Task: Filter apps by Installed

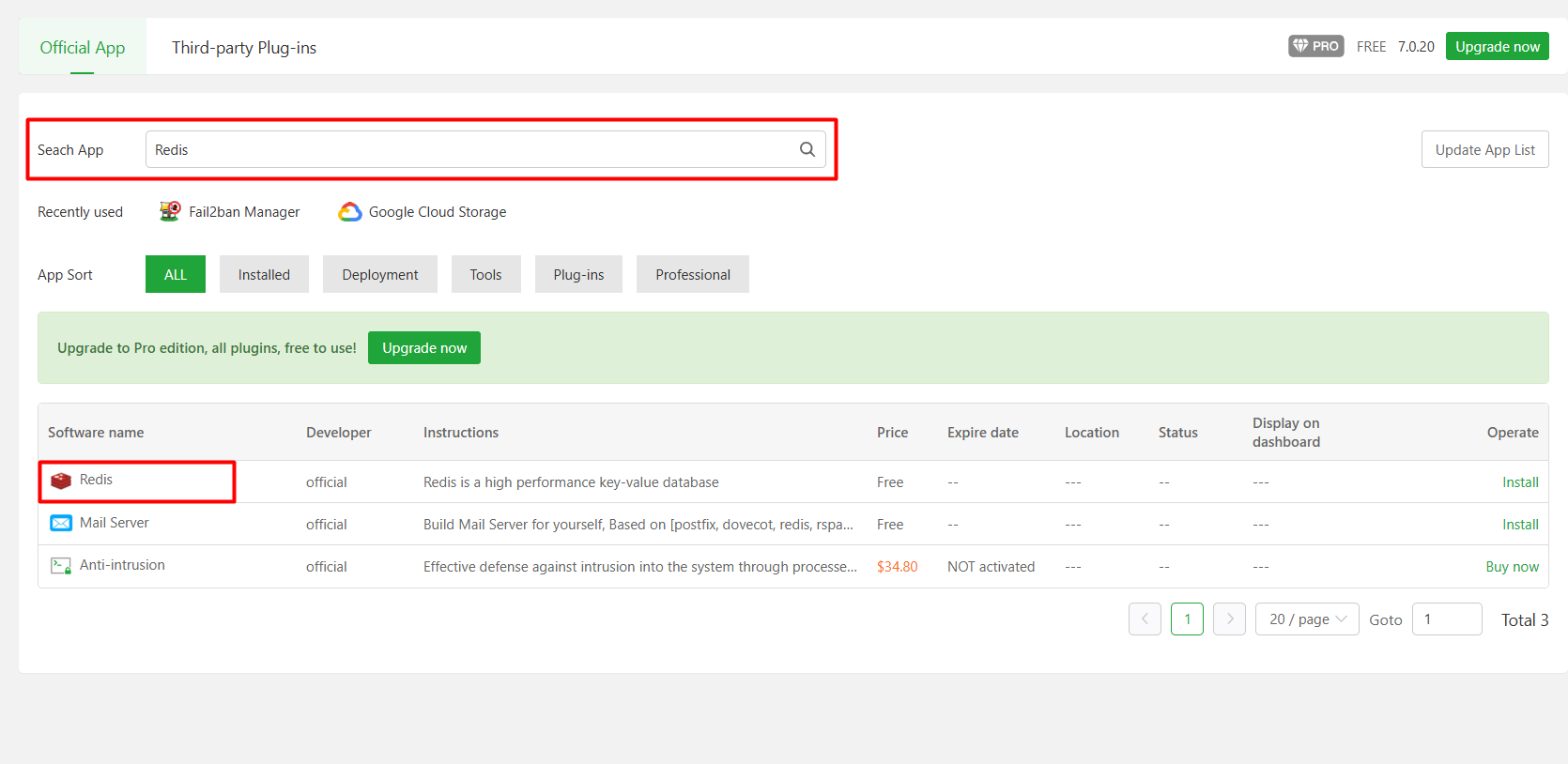Action: pyautogui.click(x=264, y=274)
